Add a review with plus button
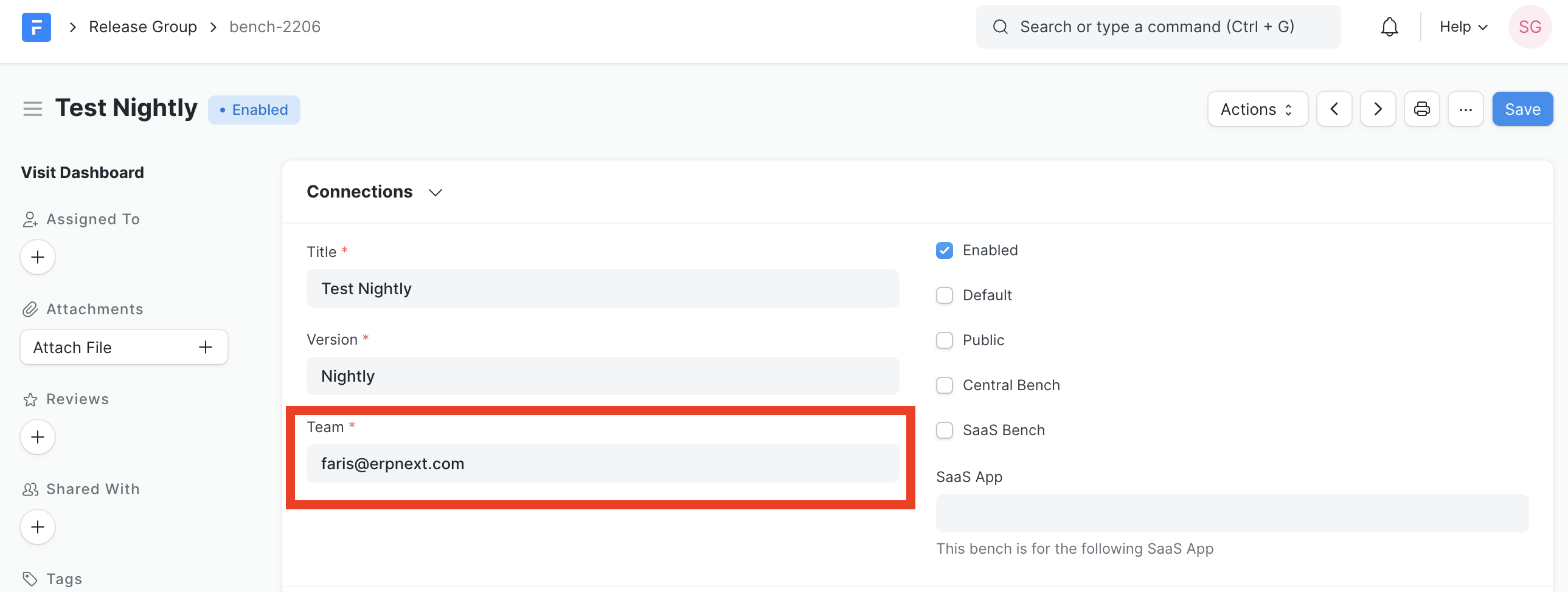 [38, 438]
